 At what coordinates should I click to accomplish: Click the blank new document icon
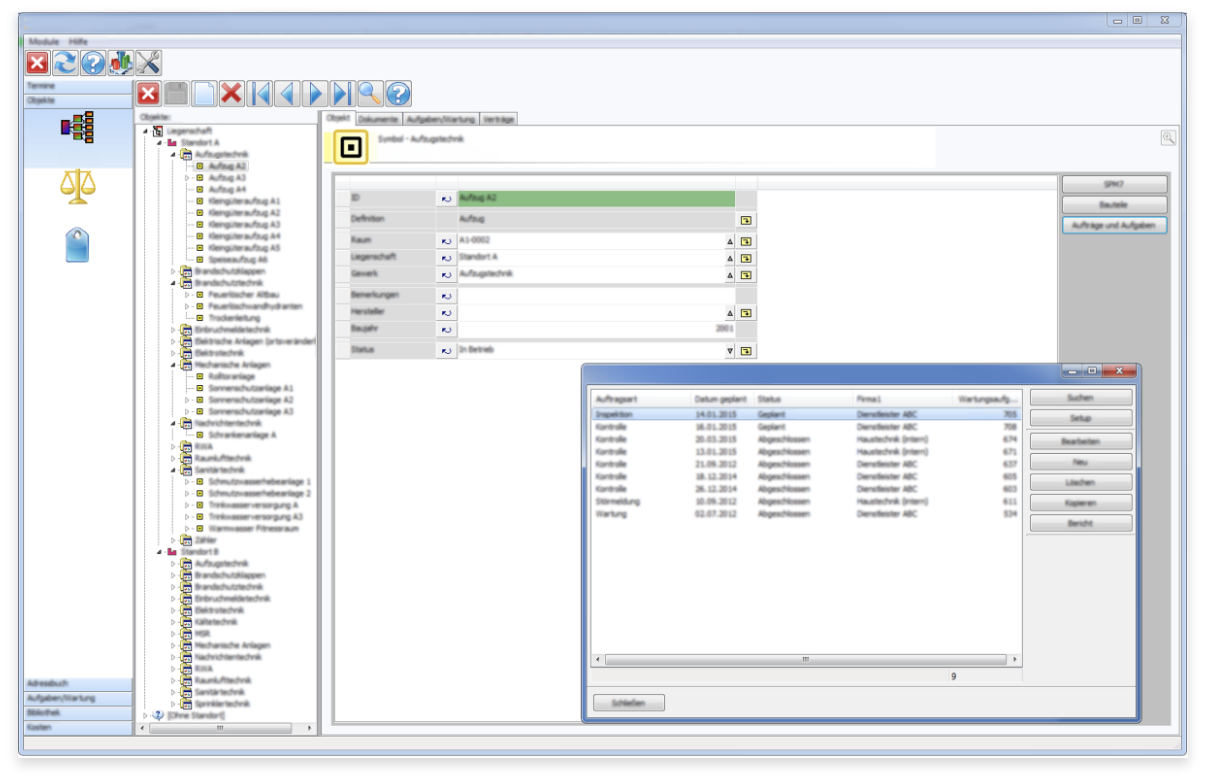[204, 94]
